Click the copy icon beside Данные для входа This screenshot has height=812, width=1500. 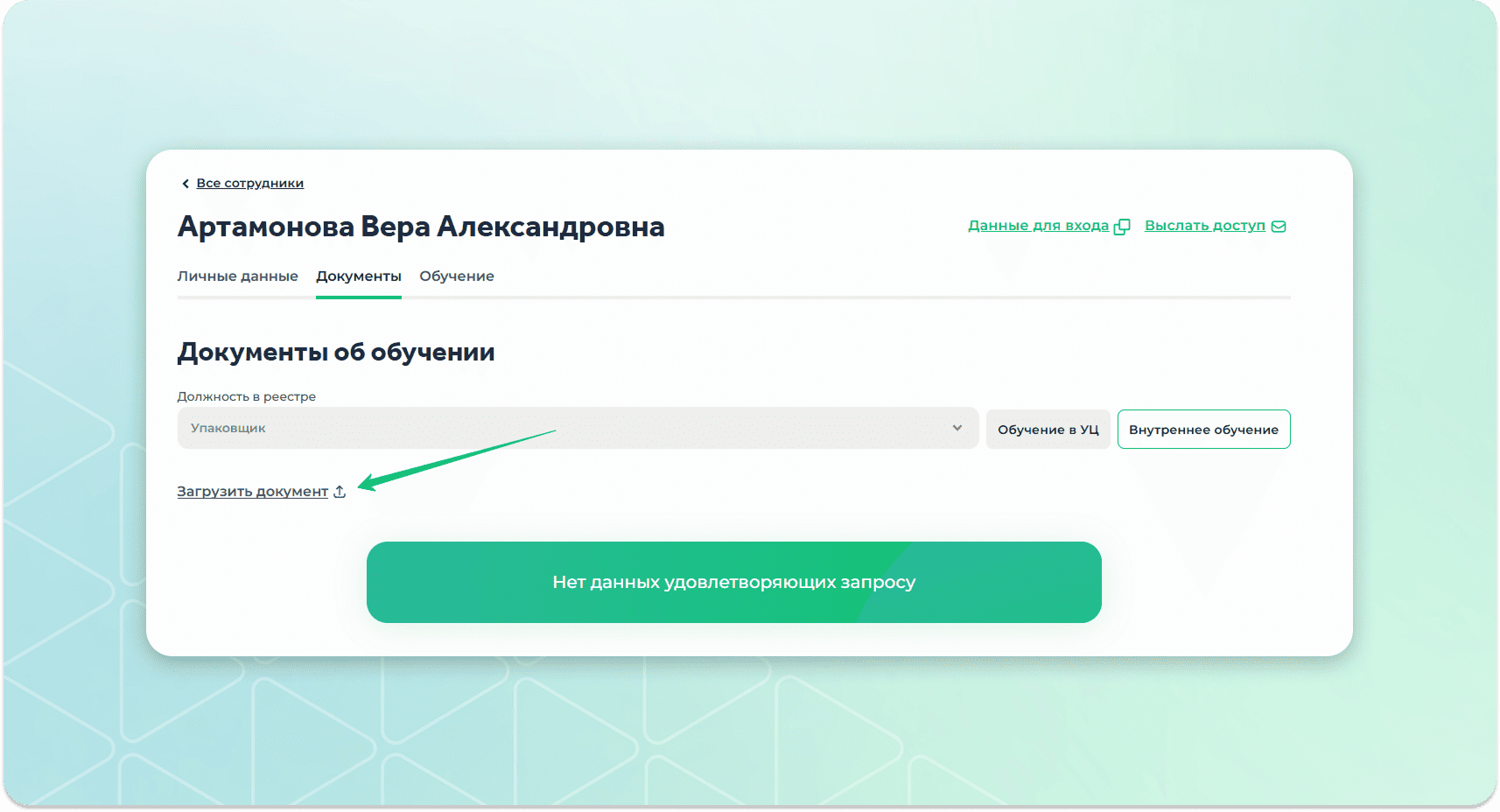coord(1122,227)
